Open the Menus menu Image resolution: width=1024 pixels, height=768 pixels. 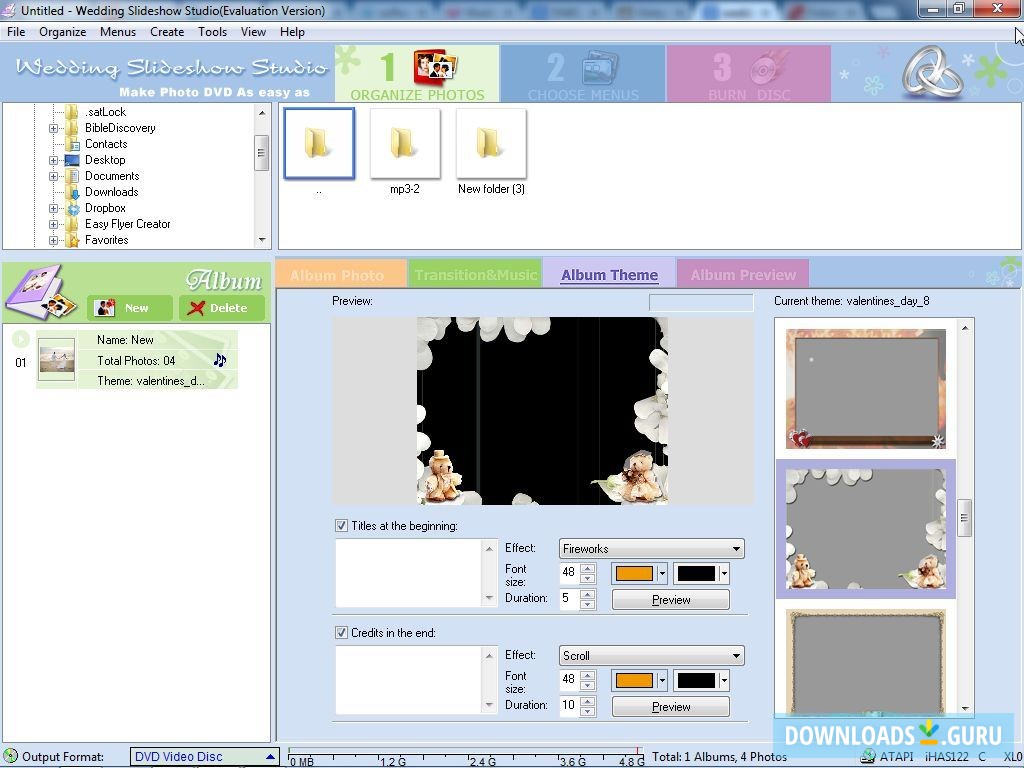pyautogui.click(x=118, y=32)
